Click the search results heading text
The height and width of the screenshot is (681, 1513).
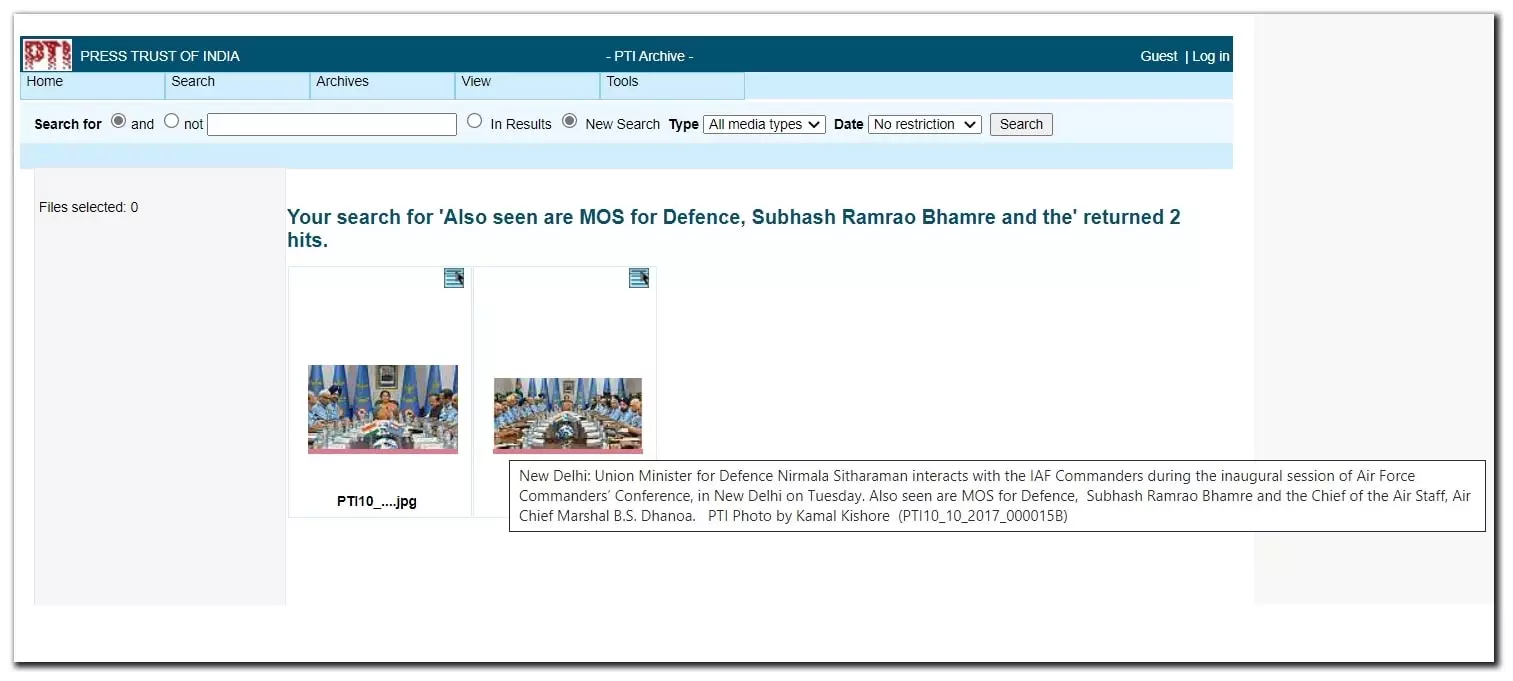[734, 228]
